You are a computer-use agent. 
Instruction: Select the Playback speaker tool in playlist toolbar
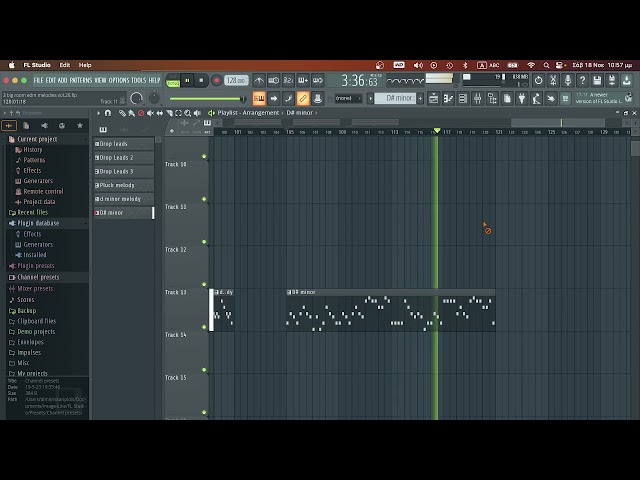(x=198, y=113)
